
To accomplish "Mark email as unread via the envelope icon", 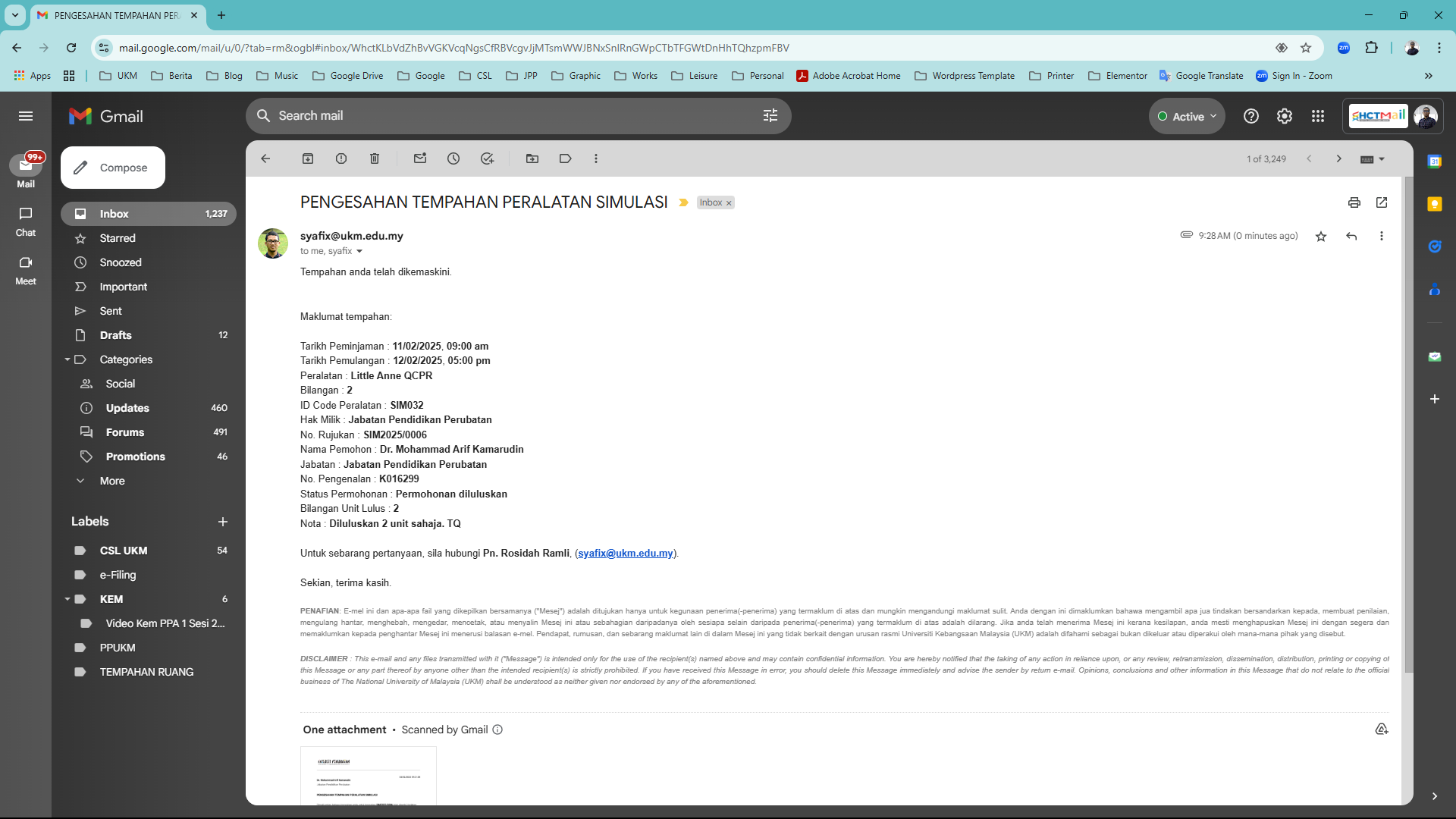I will coord(420,158).
